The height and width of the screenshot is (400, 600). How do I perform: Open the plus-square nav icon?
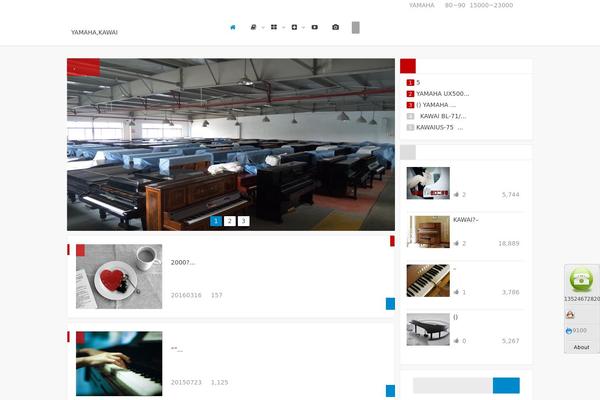pos(294,27)
